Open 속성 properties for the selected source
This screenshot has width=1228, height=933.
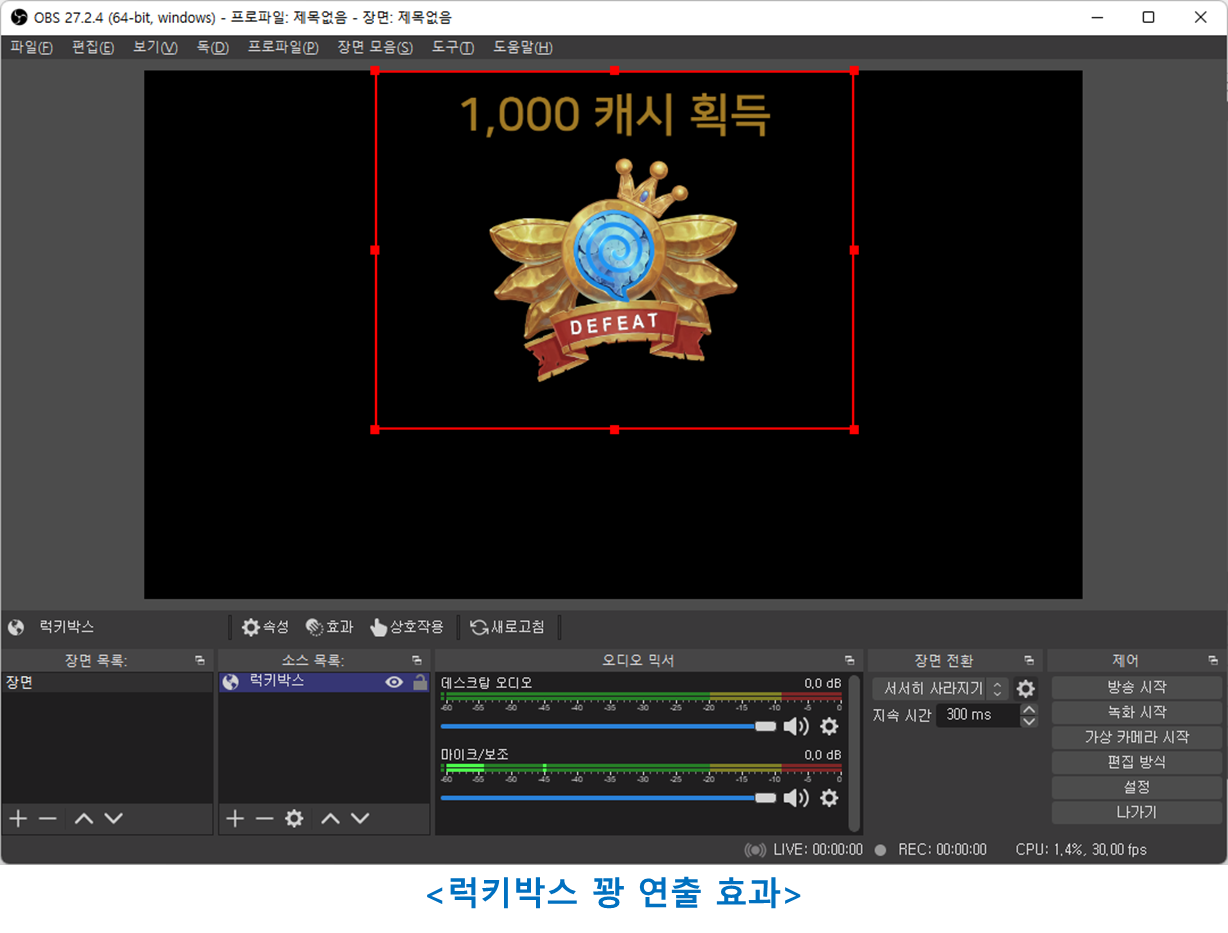click(265, 627)
